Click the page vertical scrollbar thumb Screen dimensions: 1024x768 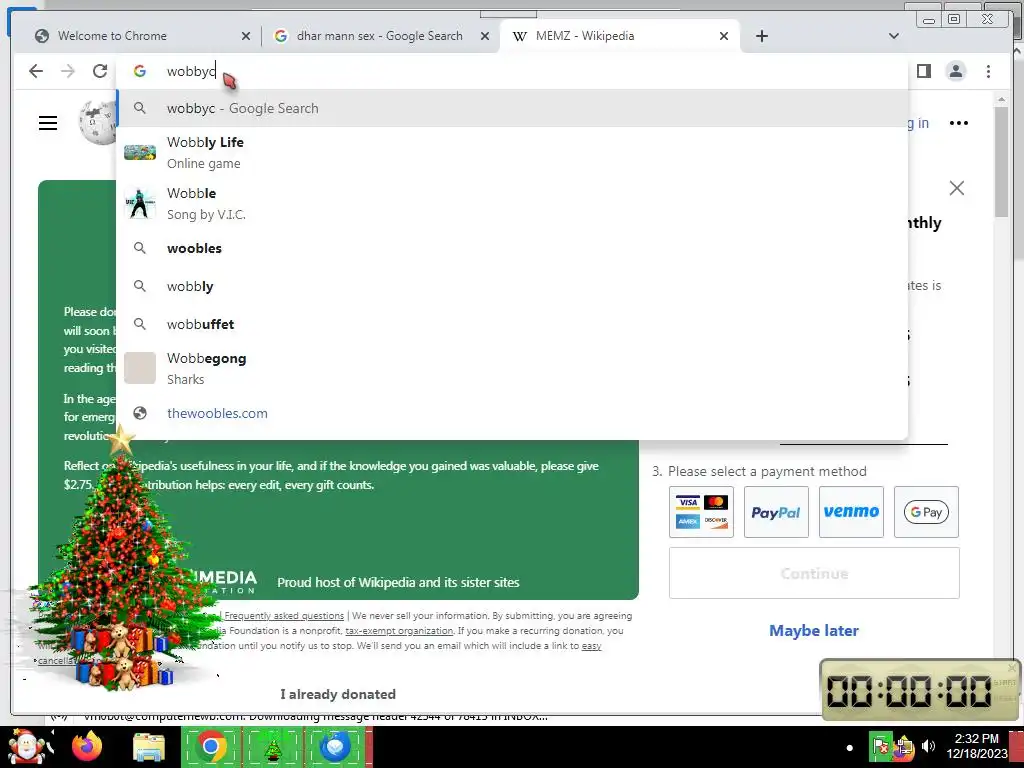[1002, 161]
